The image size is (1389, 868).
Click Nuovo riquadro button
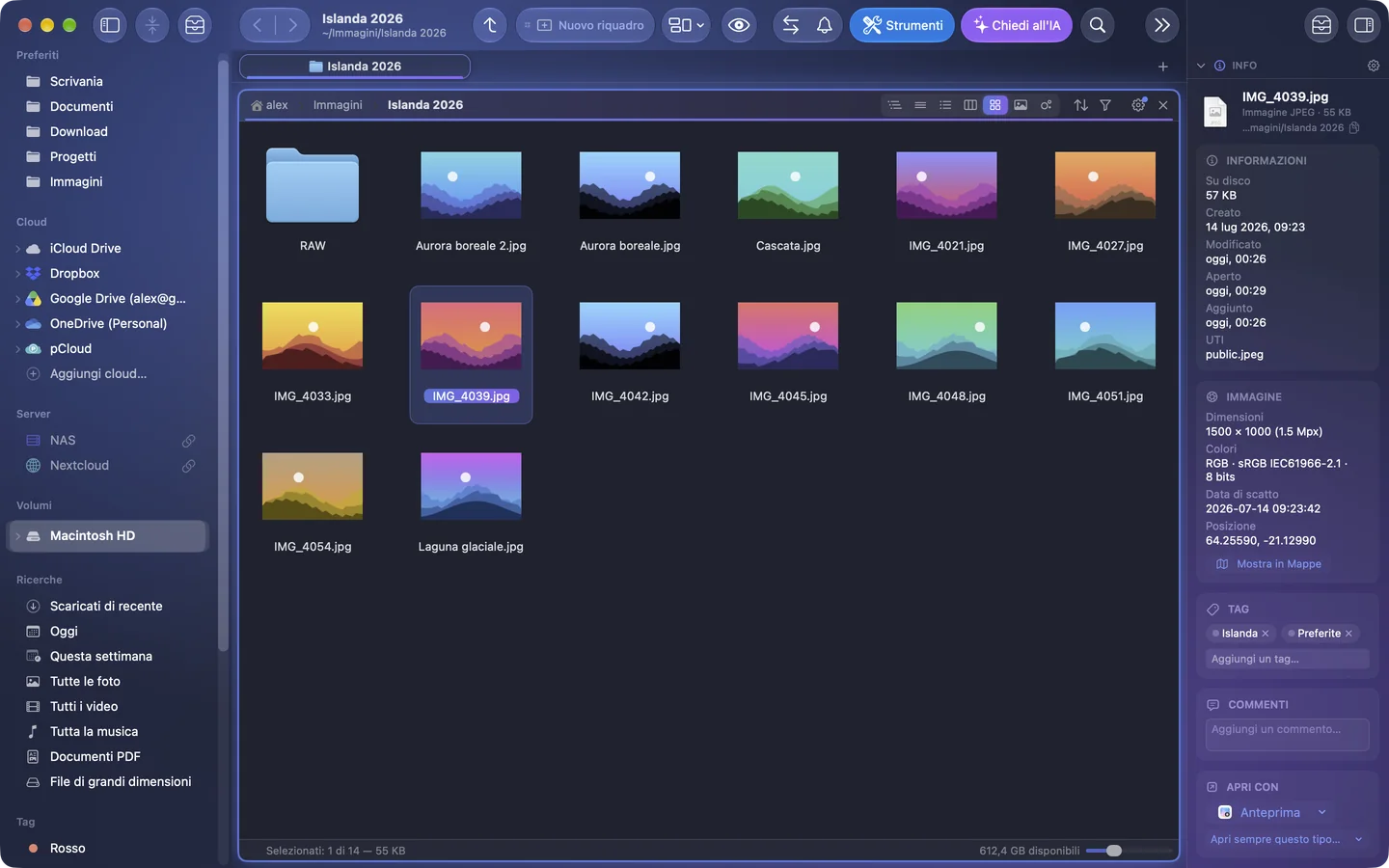pyautogui.click(x=586, y=25)
